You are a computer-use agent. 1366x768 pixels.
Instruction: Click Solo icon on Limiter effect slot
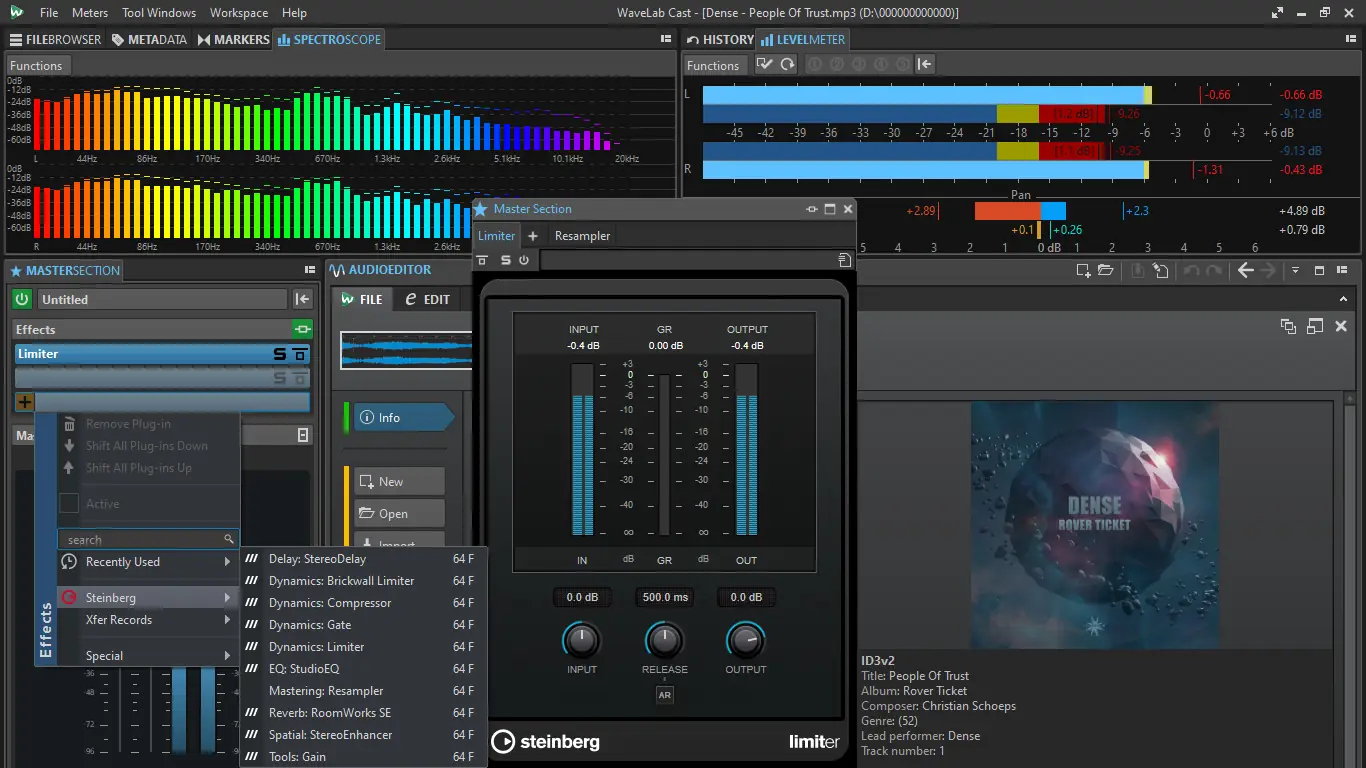[280, 354]
